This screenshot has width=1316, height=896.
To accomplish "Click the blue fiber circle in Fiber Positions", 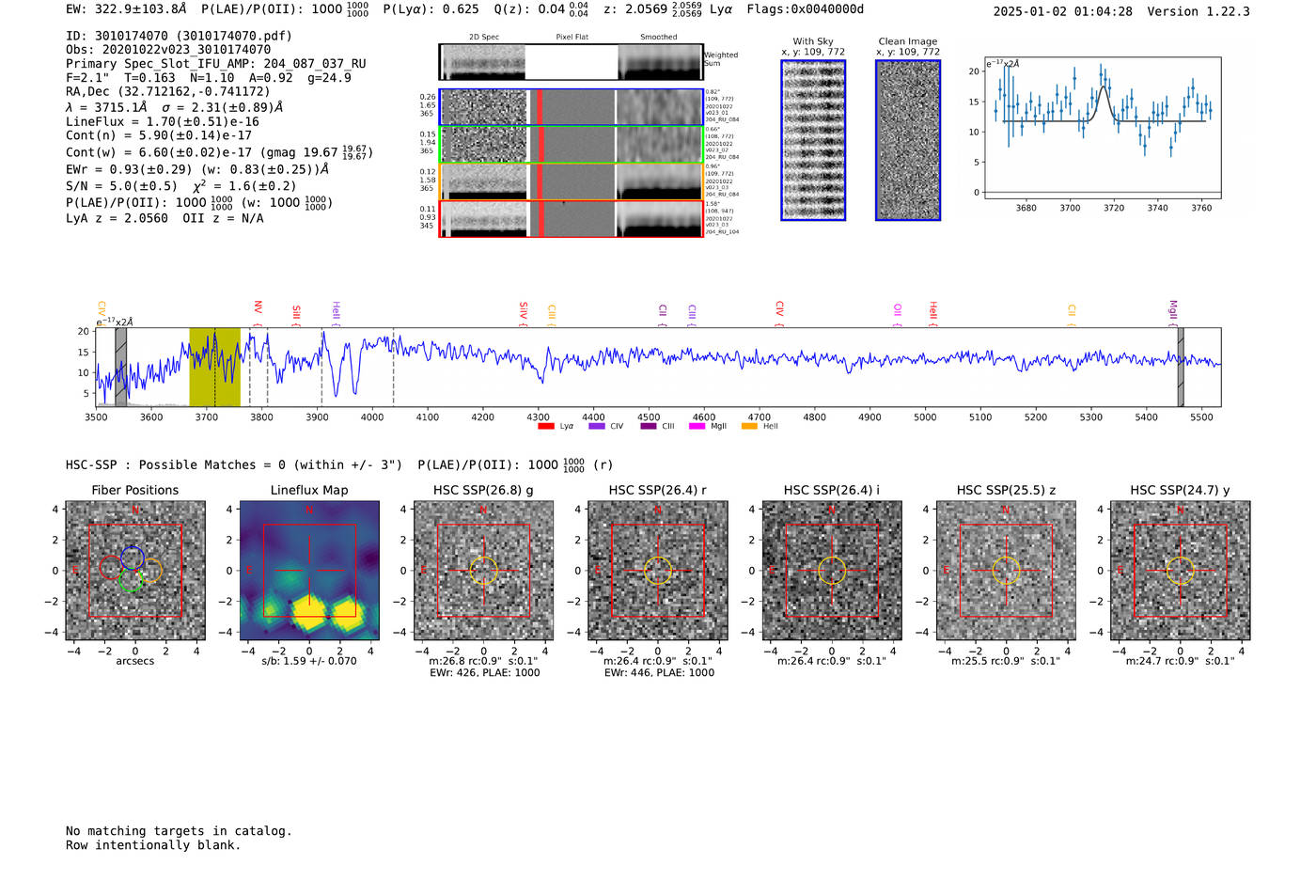I will point(133,558).
